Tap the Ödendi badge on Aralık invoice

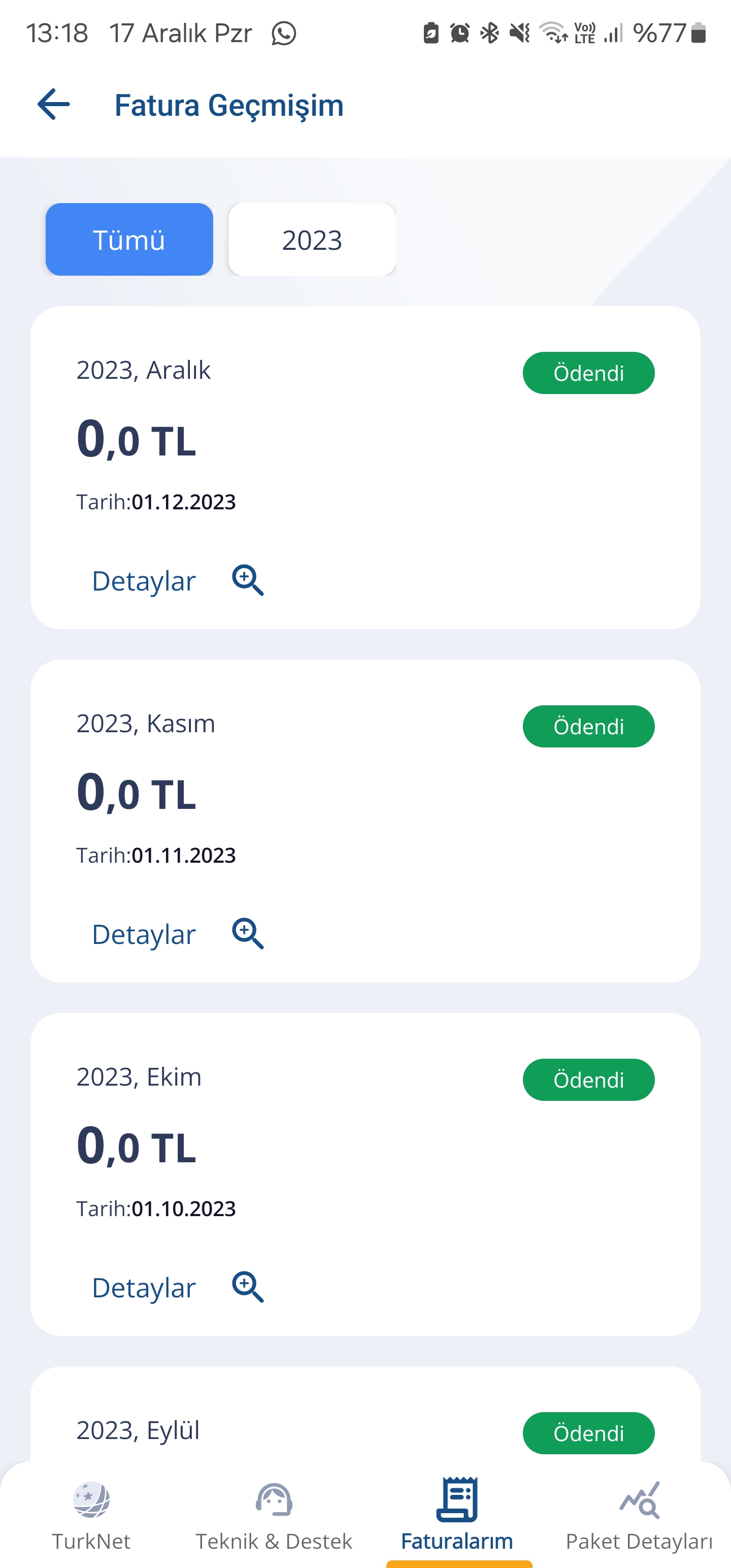(x=588, y=373)
